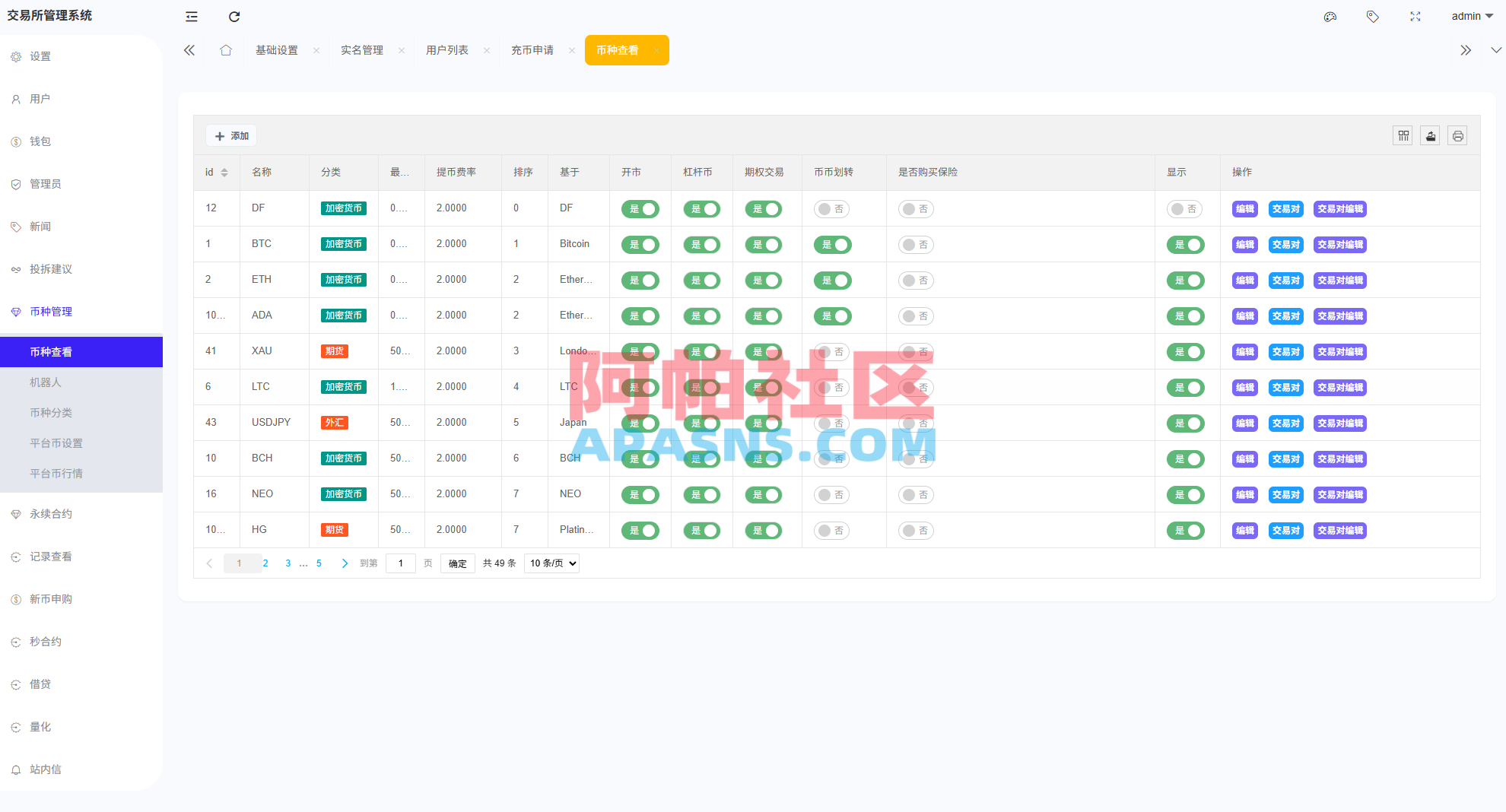The image size is (1506, 812).
Task: Click the page number jump input field
Action: click(401, 563)
